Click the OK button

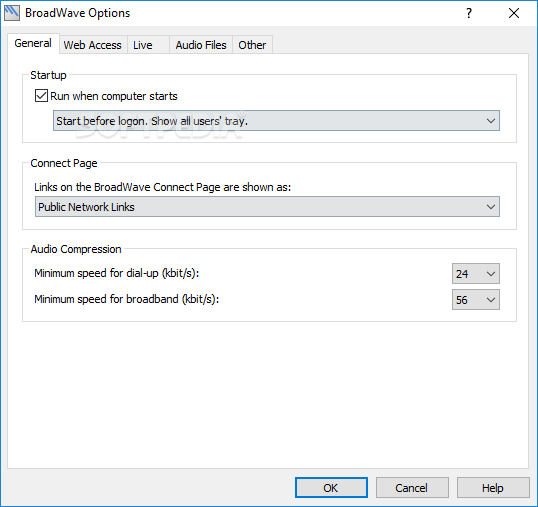(331, 487)
